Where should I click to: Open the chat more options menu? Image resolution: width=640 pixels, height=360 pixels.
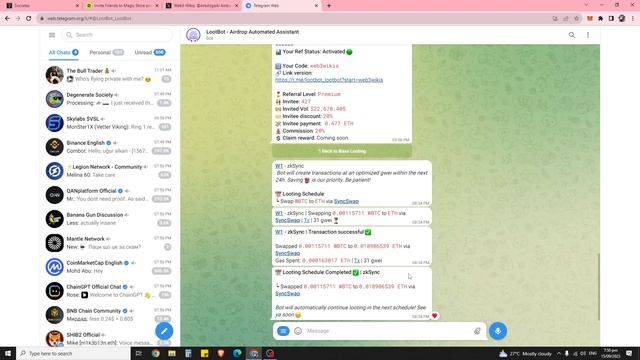588,35
